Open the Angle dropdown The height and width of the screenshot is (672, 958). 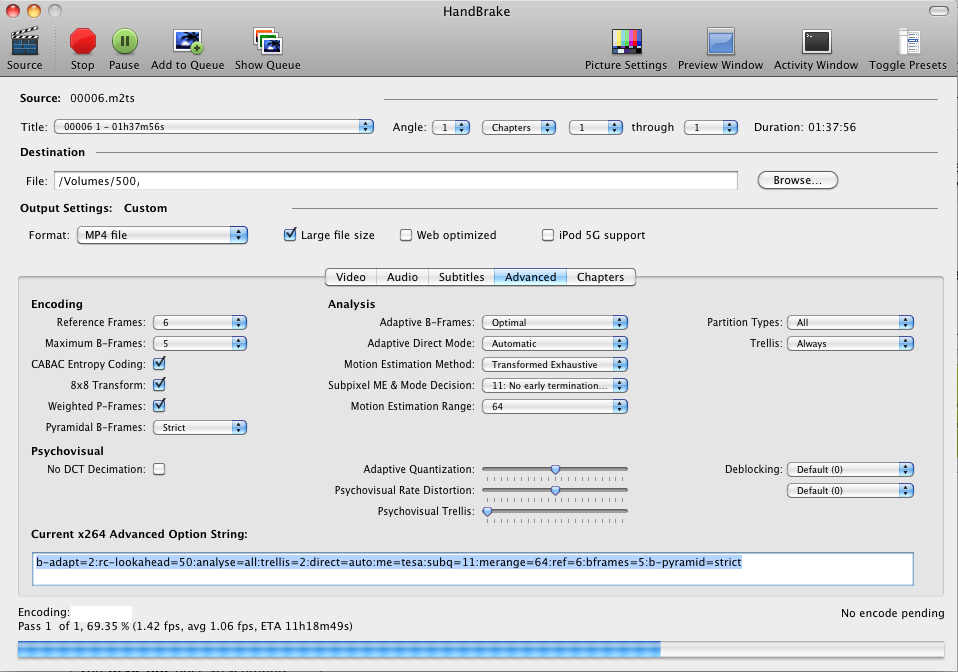point(451,127)
